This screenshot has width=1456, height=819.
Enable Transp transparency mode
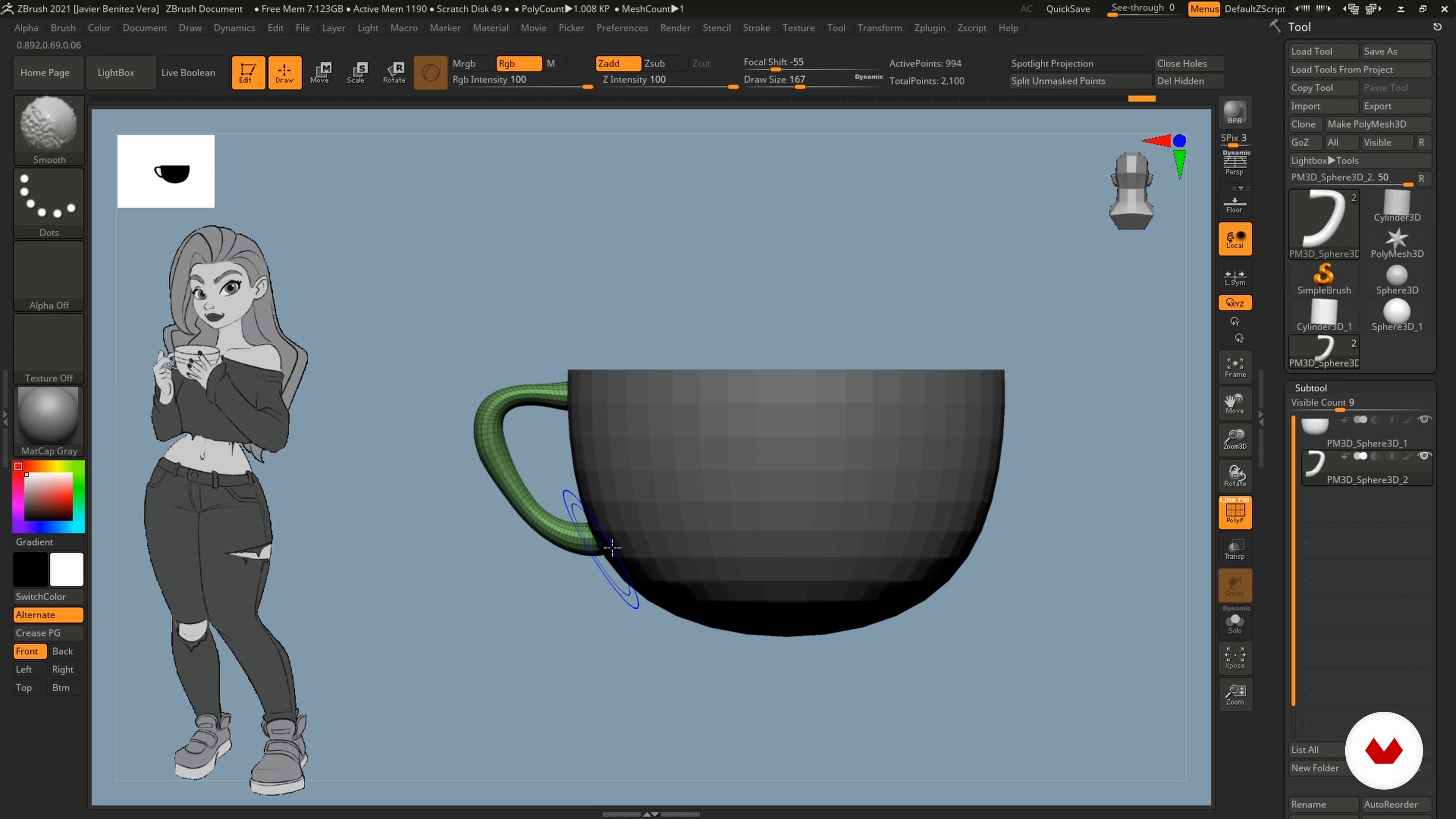1235,549
